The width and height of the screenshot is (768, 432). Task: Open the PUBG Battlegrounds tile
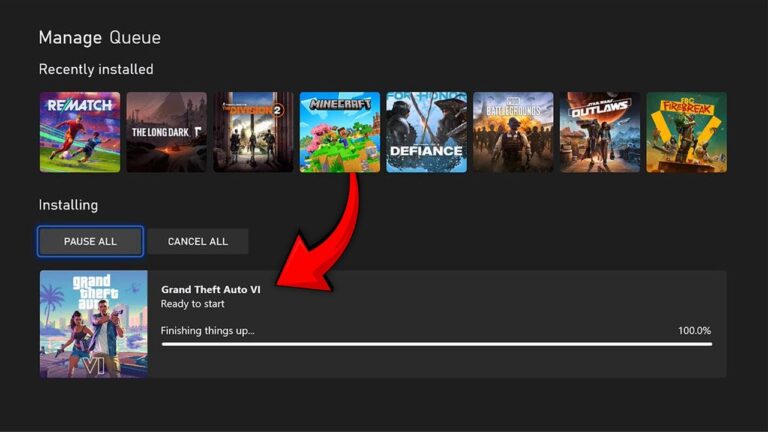[x=513, y=132]
